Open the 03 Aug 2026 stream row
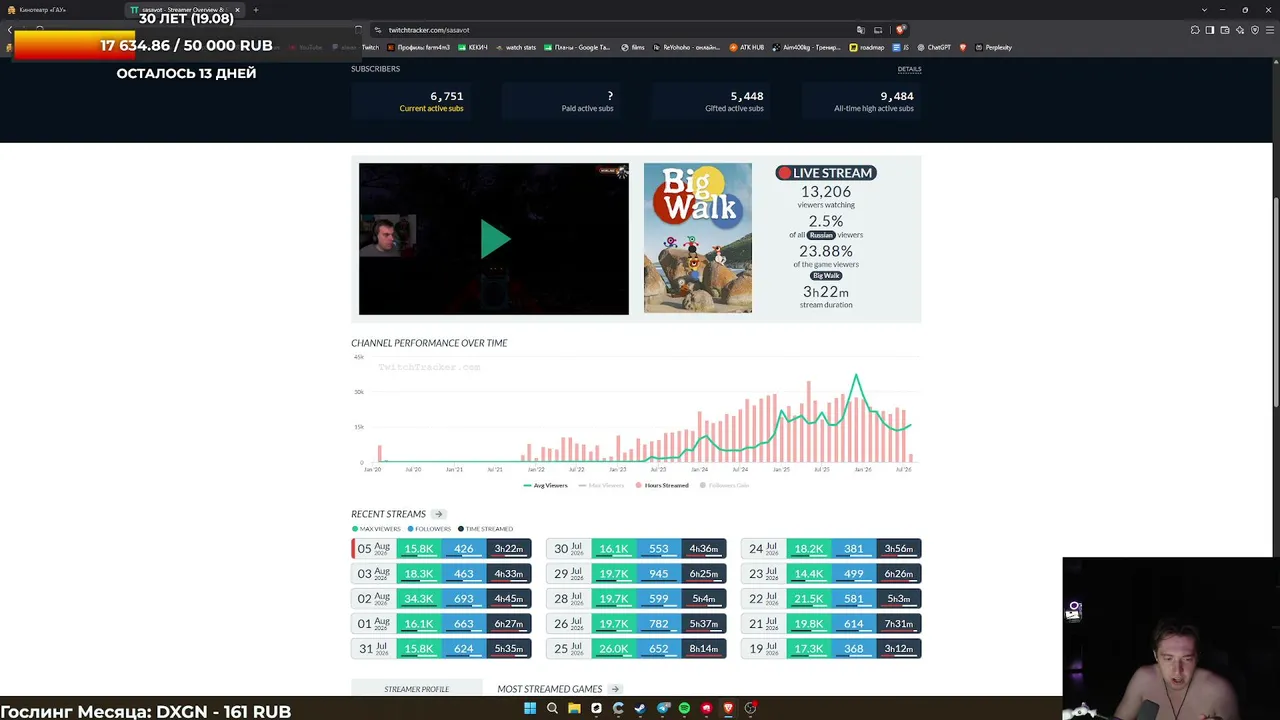The image size is (1280, 720). point(441,573)
